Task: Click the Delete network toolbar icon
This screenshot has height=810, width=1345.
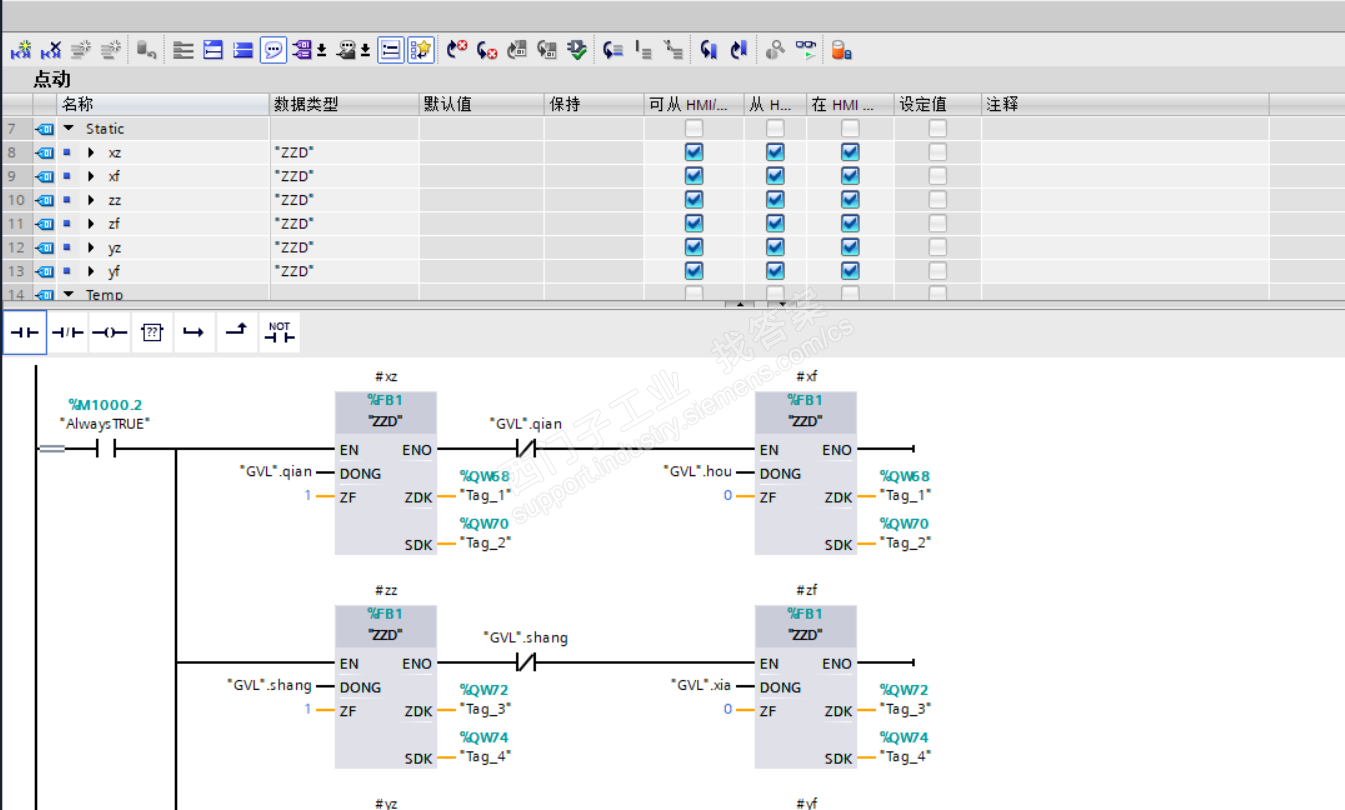Action: point(52,49)
